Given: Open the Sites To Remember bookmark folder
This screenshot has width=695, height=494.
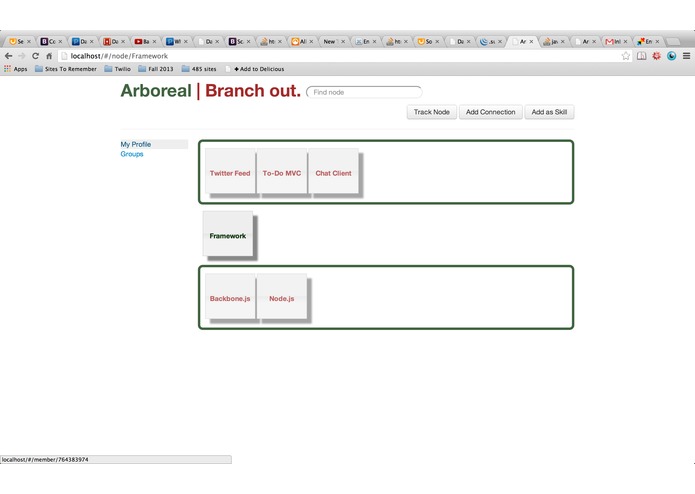Looking at the screenshot, I should 66,69.
